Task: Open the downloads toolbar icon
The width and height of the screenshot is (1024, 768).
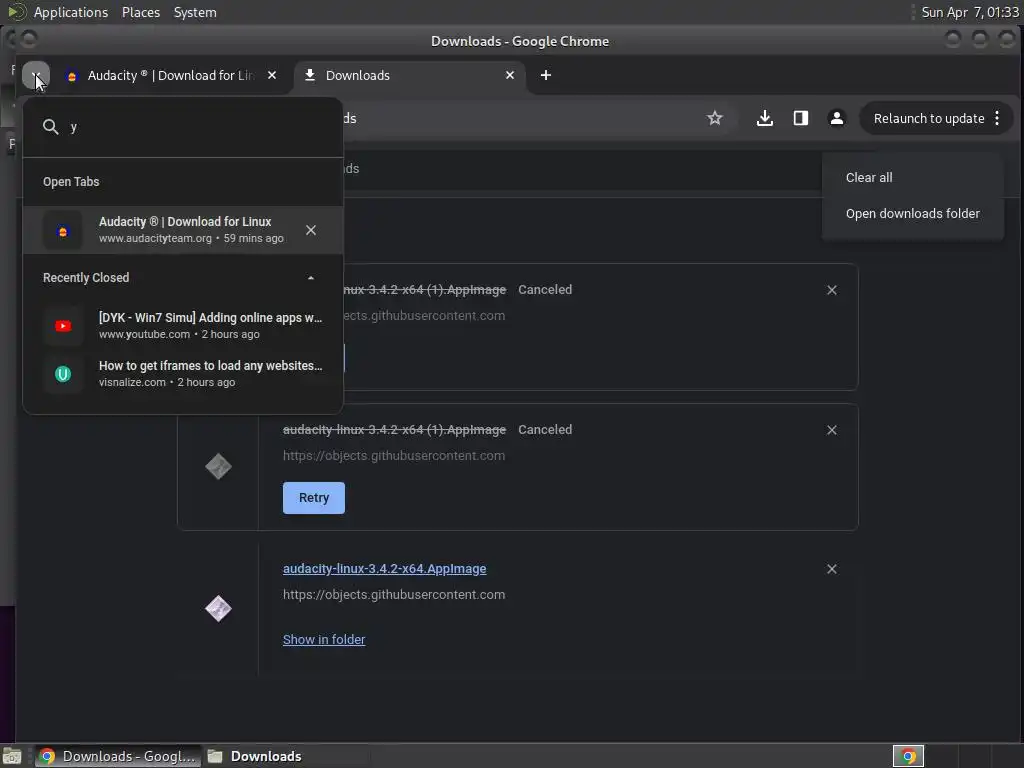Action: pyautogui.click(x=765, y=118)
